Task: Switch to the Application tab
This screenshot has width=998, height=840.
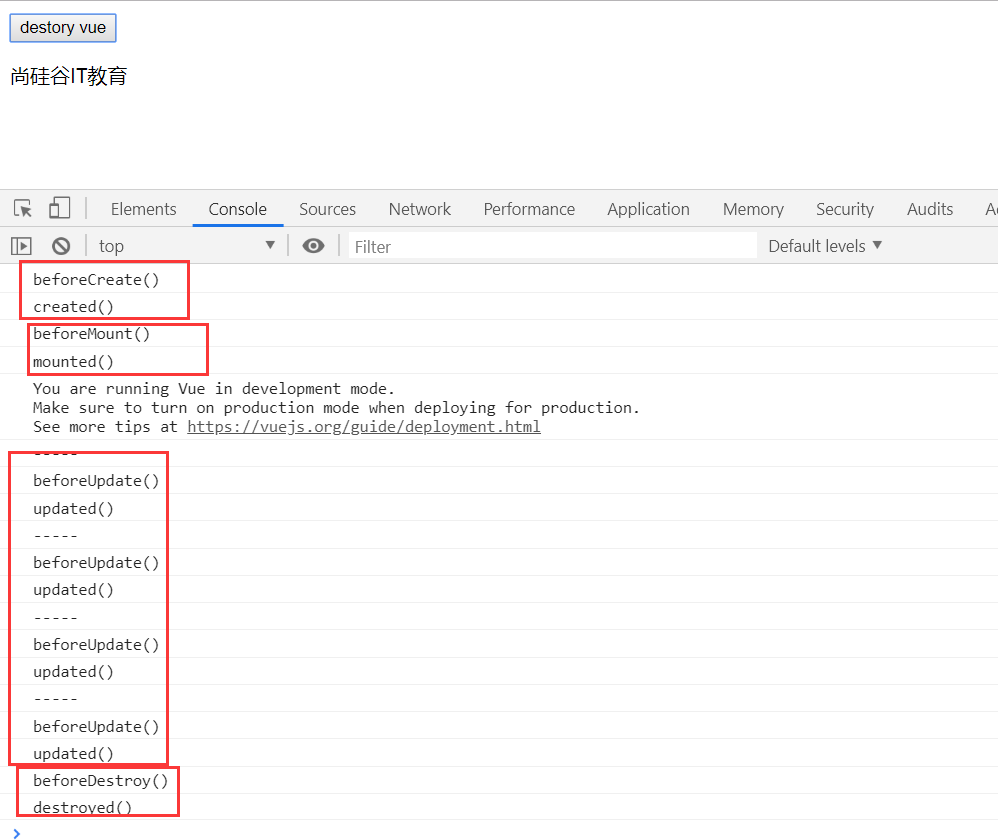Action: click(648, 209)
